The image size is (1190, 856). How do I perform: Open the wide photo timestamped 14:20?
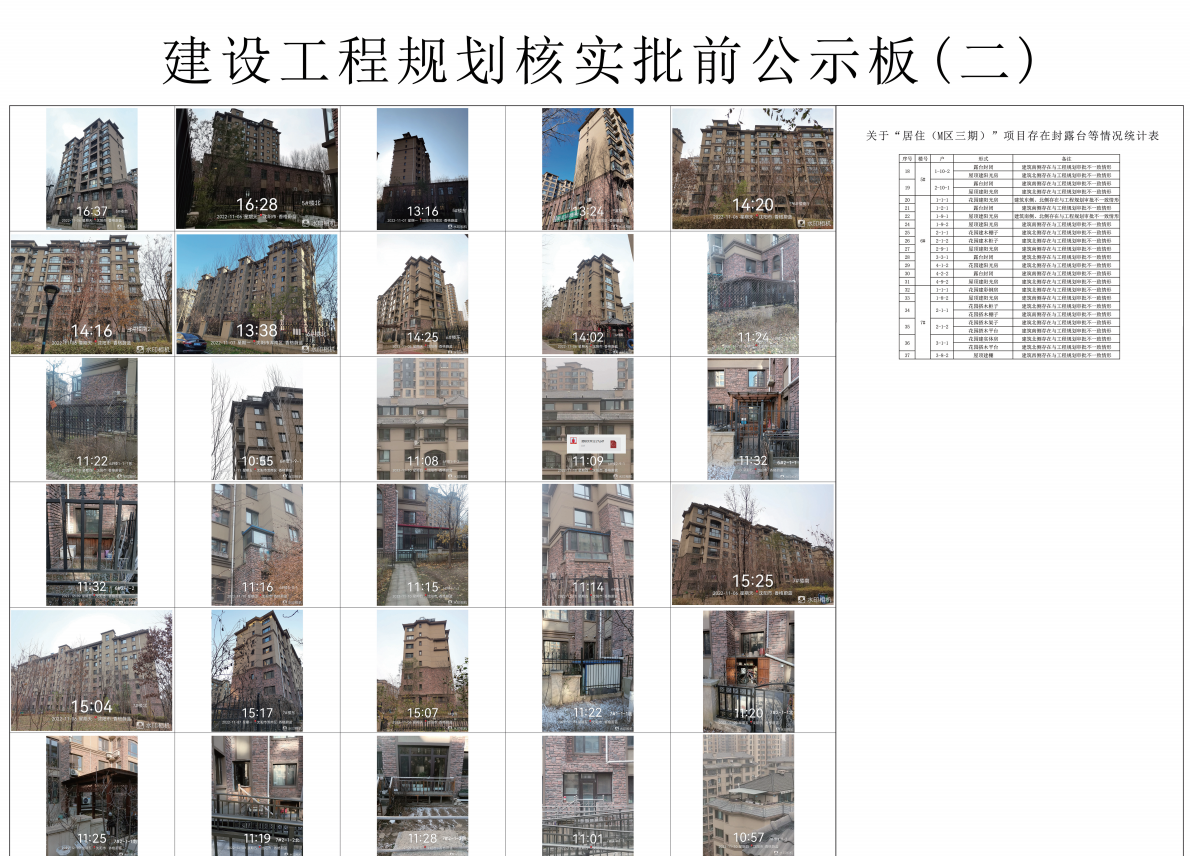tap(752, 168)
